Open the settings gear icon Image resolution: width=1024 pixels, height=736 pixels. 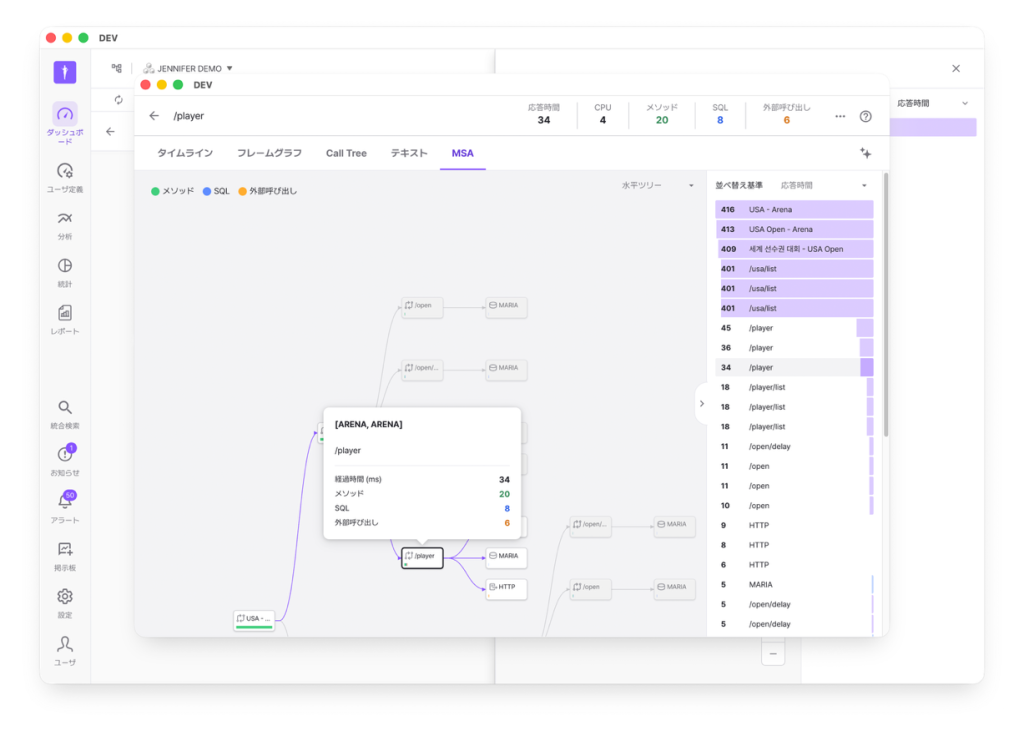click(x=64, y=596)
